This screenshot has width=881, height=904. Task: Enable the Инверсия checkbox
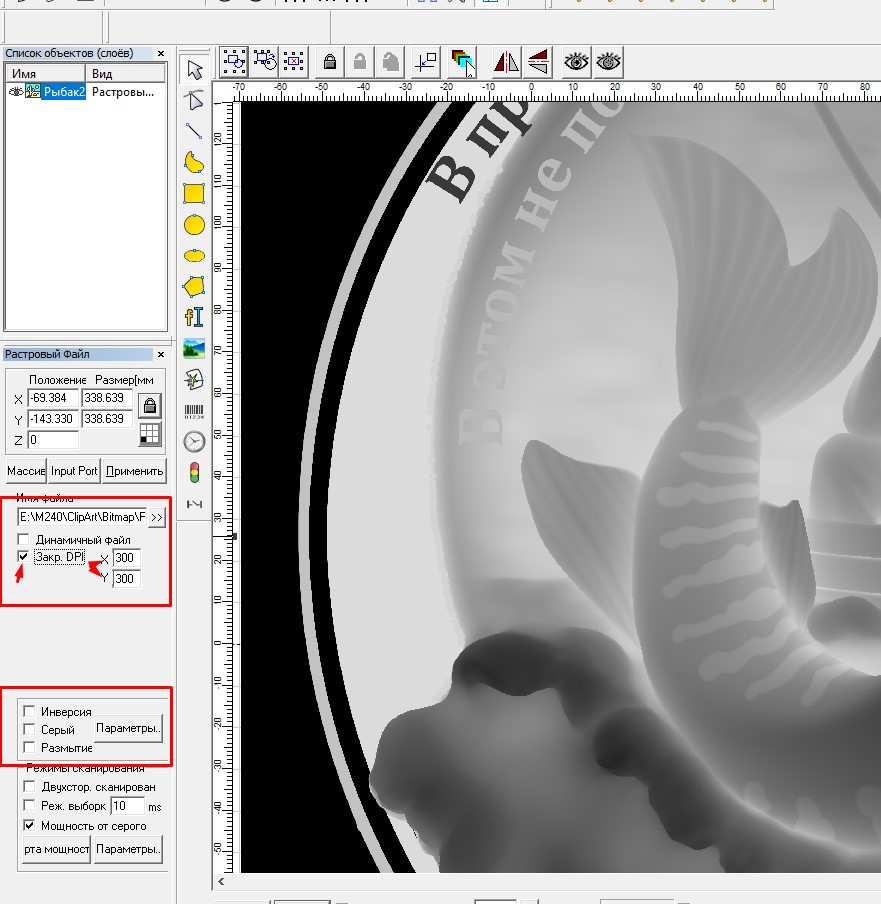coord(29,712)
